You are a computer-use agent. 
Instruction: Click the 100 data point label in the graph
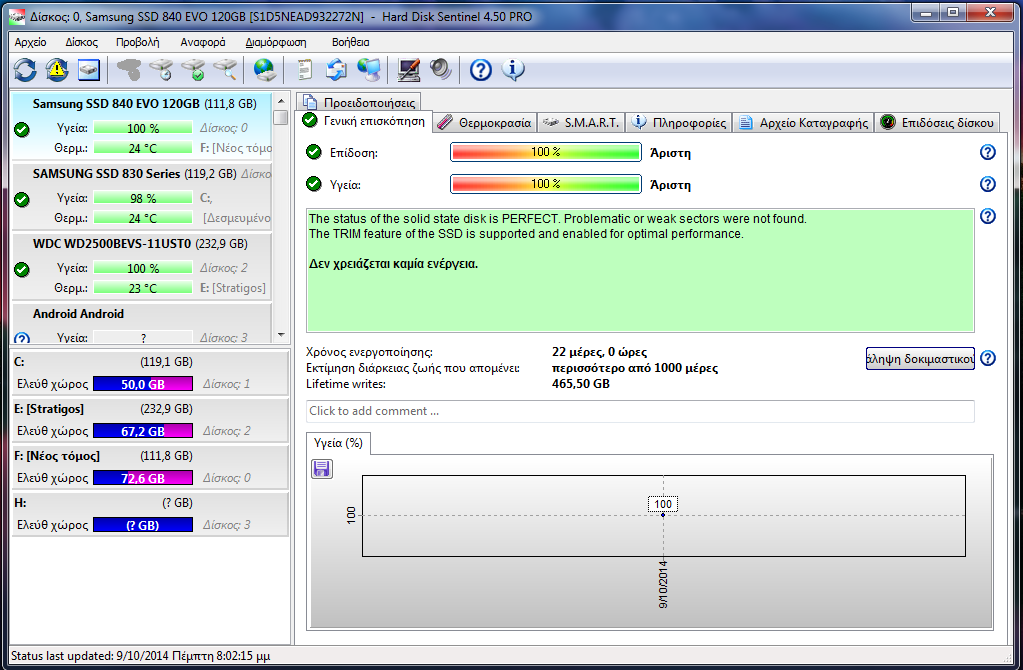click(663, 504)
